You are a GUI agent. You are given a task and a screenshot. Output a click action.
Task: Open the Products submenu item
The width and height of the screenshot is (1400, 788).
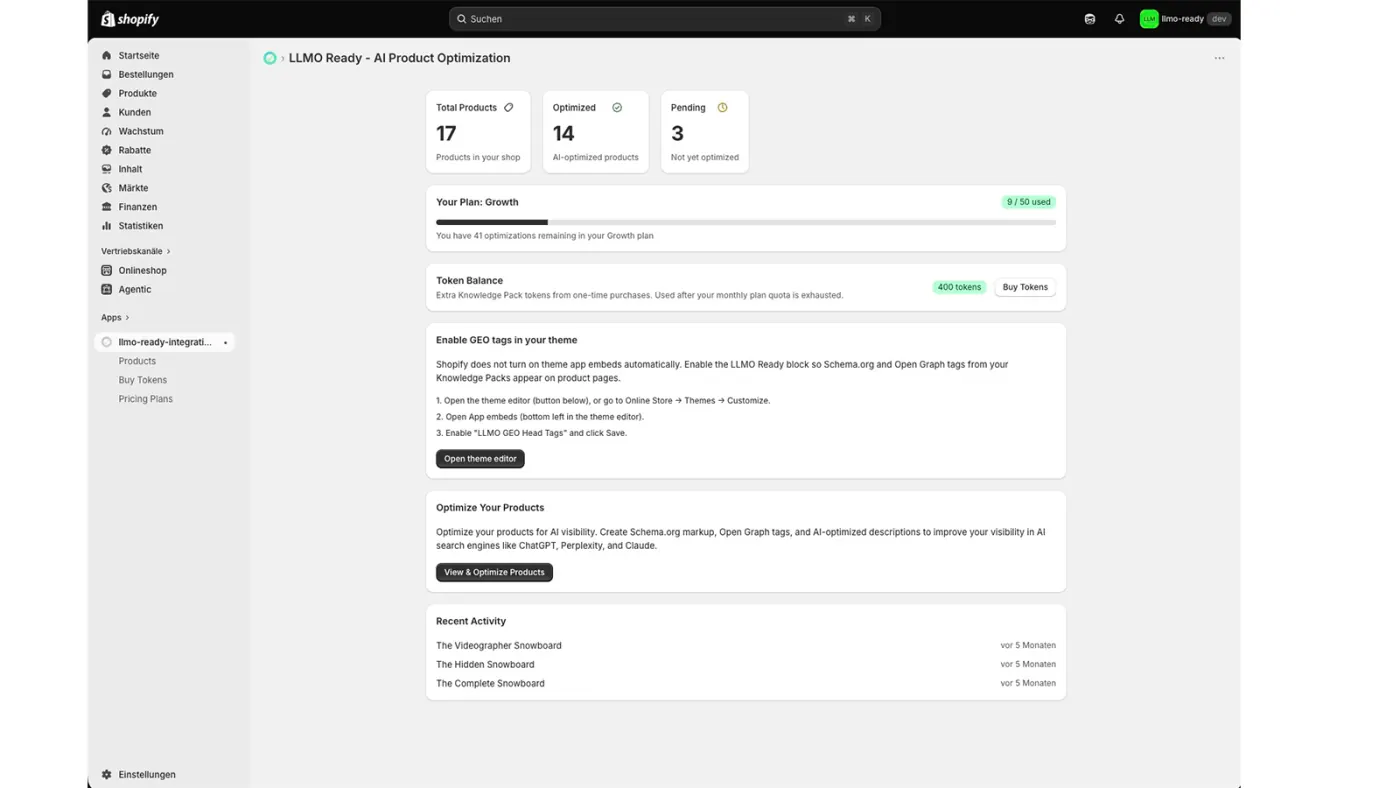pos(137,361)
